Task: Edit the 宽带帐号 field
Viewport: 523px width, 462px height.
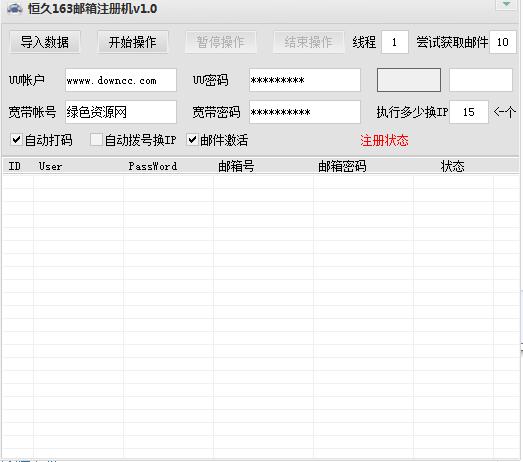Action: point(121,112)
